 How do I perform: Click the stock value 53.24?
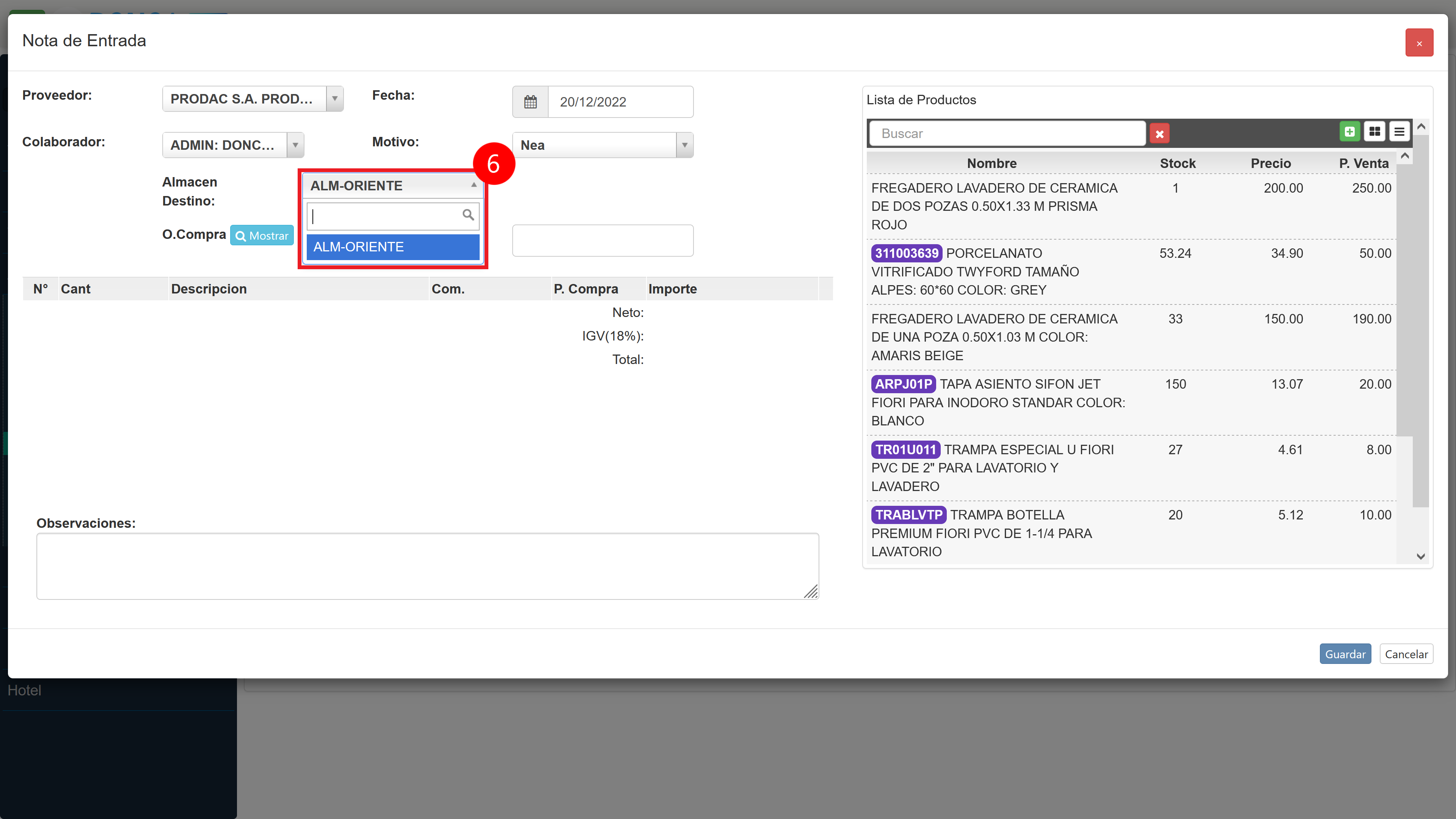[1175, 253]
